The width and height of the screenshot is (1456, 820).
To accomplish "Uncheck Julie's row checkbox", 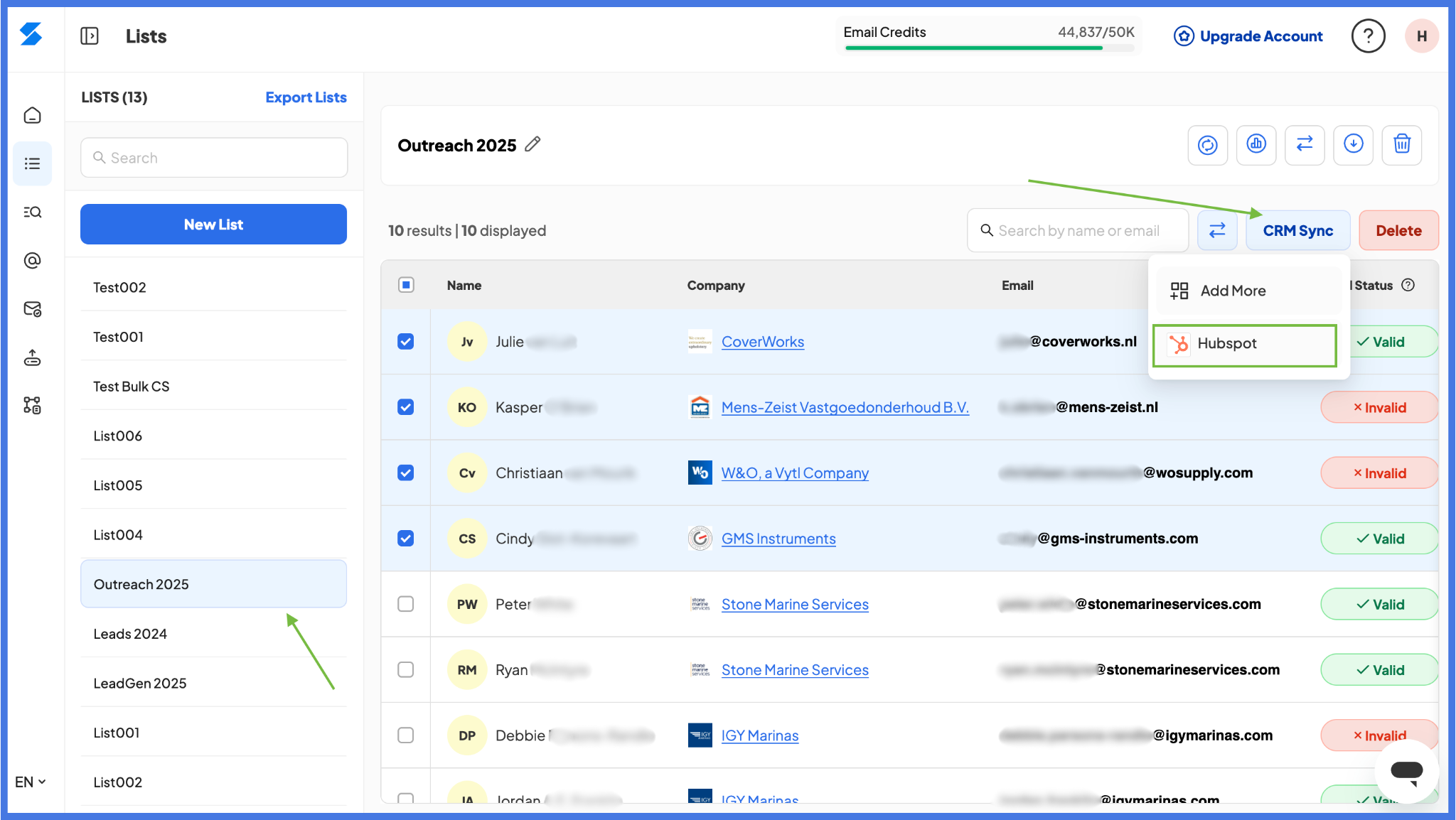I will [406, 342].
